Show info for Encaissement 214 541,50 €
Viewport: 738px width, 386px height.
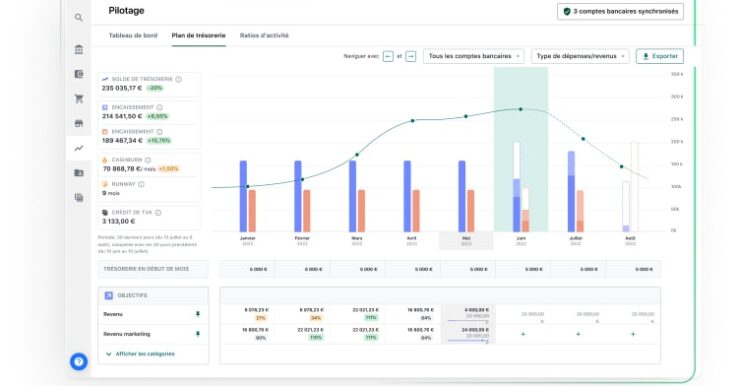click(160, 107)
